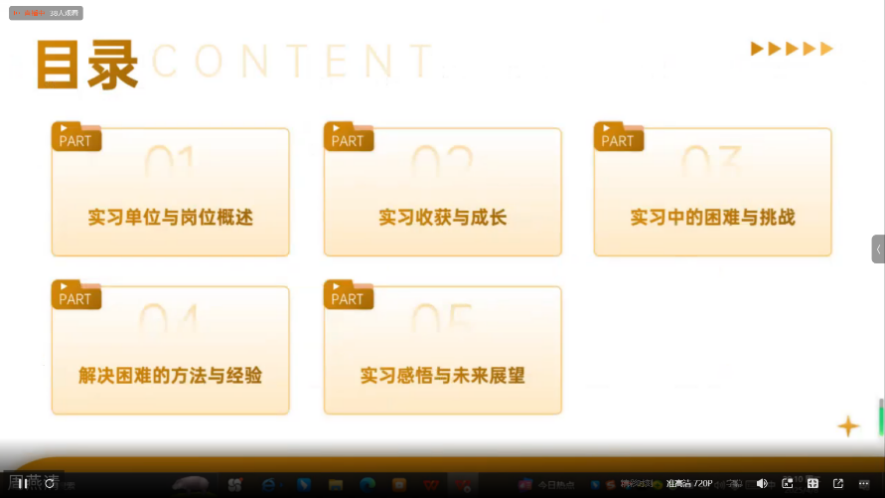Click the share/pop-out icon
The image size is (885, 498).
pos(838,483)
